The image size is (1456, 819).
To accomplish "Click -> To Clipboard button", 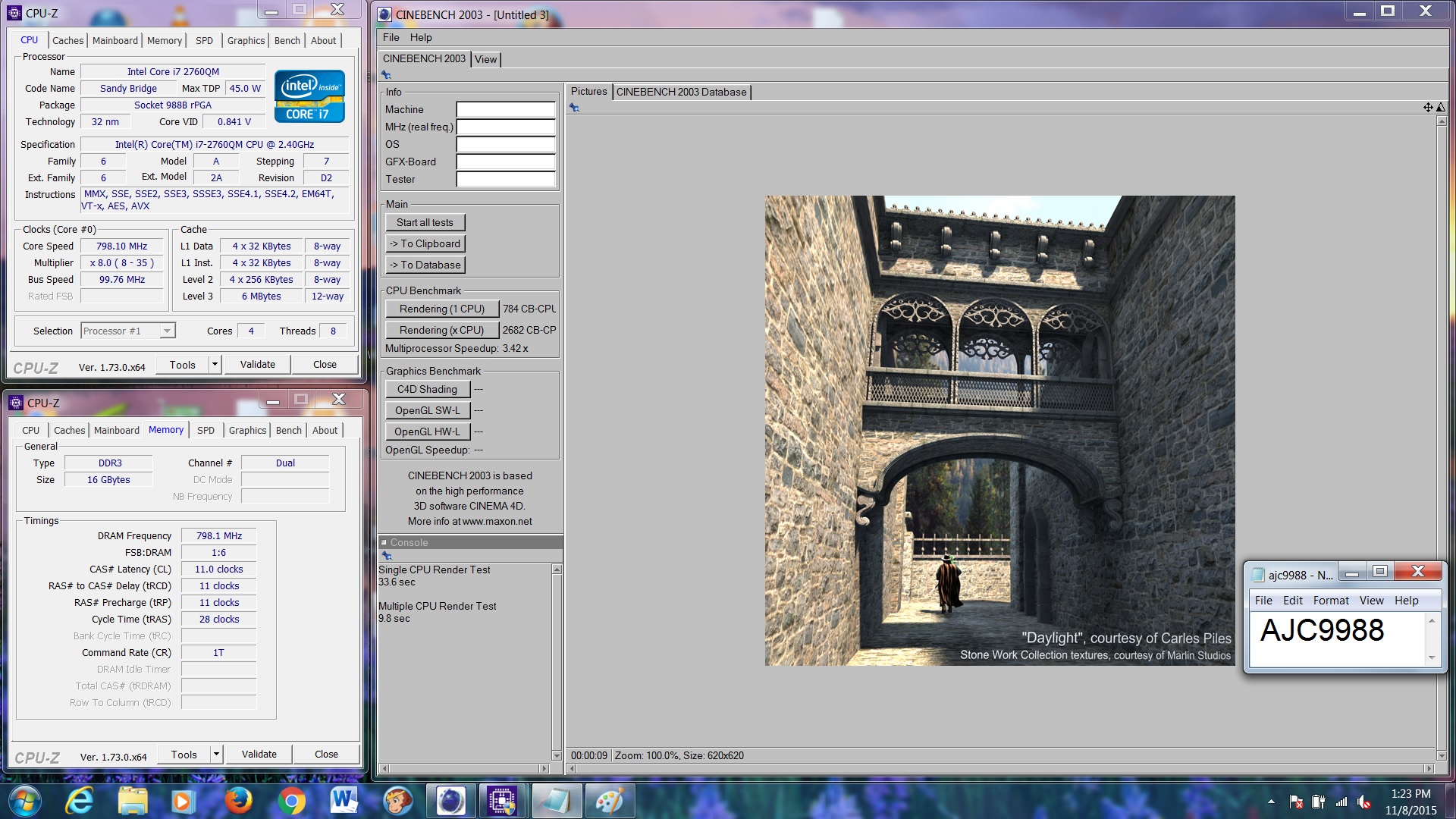I will pyautogui.click(x=425, y=243).
